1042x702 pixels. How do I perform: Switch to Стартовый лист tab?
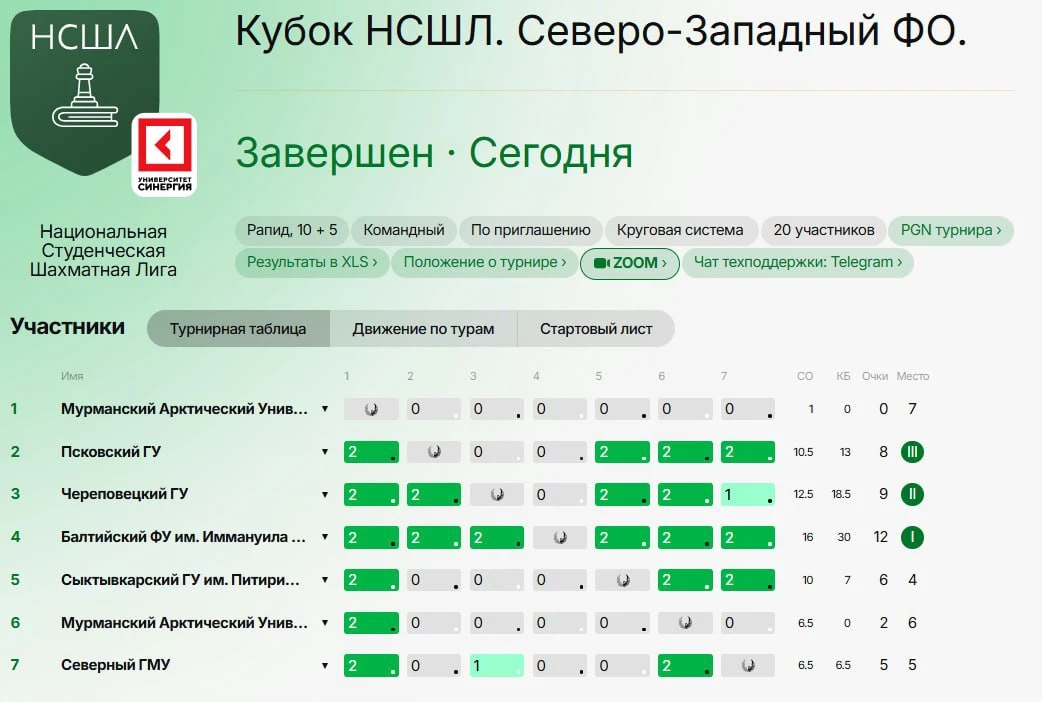(x=596, y=328)
